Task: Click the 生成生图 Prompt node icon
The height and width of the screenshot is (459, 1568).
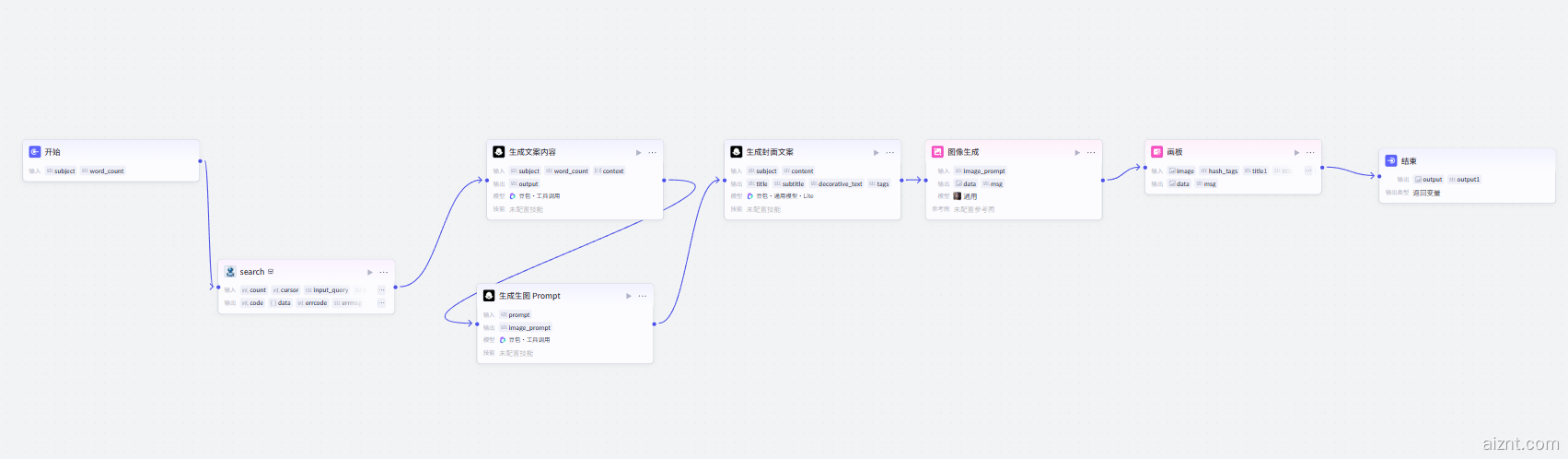Action: (489, 296)
